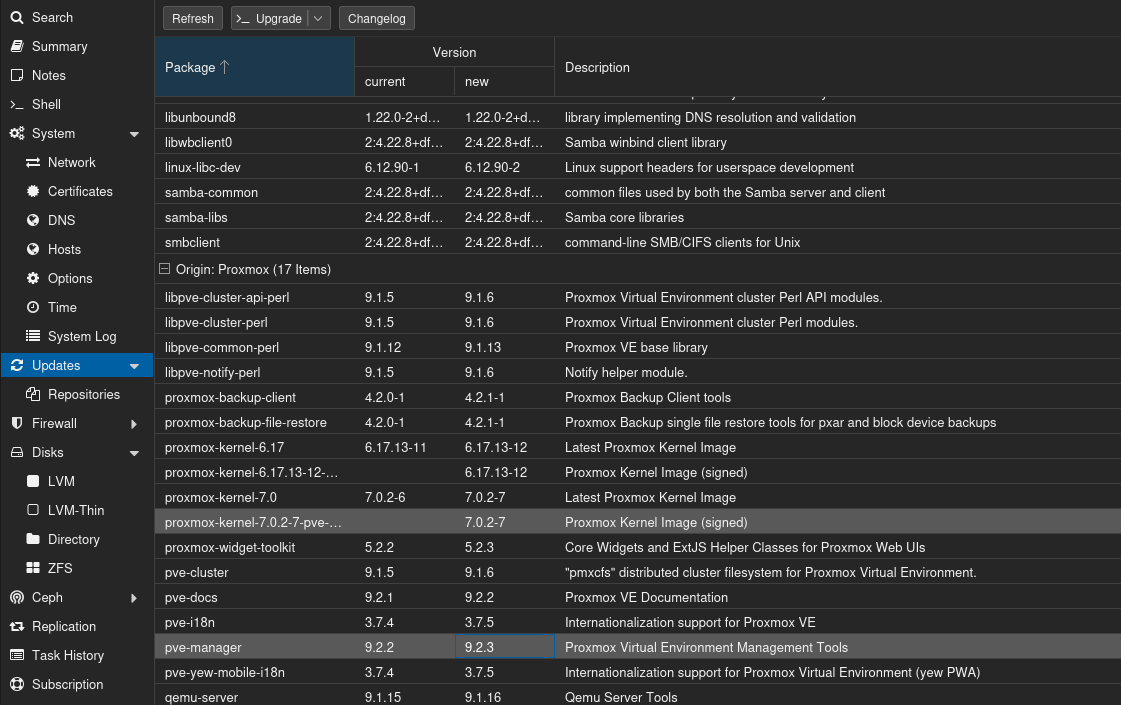Image resolution: width=1121 pixels, height=705 pixels.
Task: Select the libunbound8 package row
Action: [638, 117]
